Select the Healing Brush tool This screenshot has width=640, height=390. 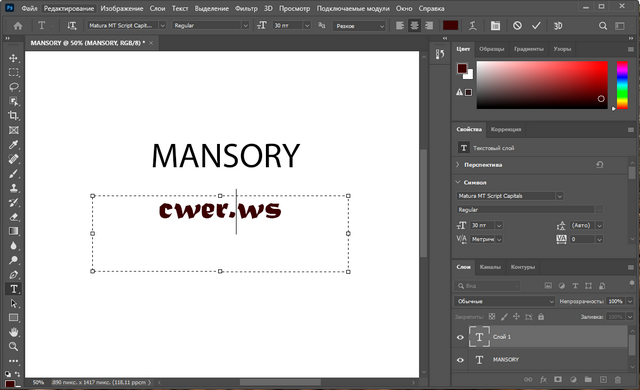(13, 159)
